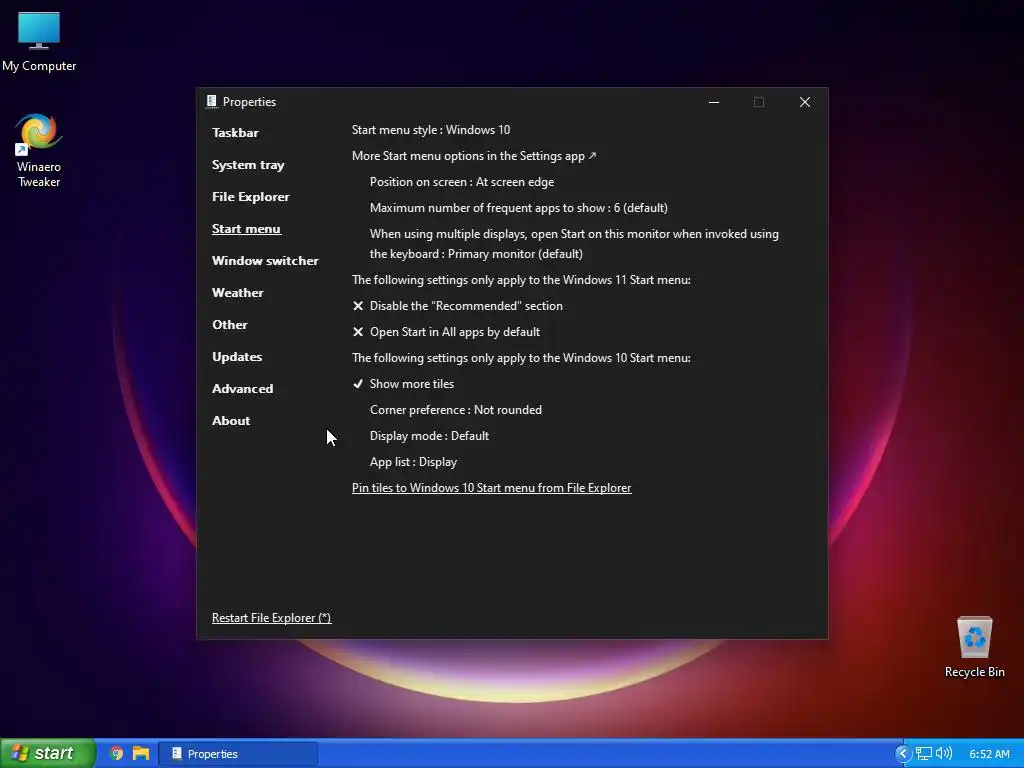
Task: Change Display mode Default setting
Action: click(429, 436)
